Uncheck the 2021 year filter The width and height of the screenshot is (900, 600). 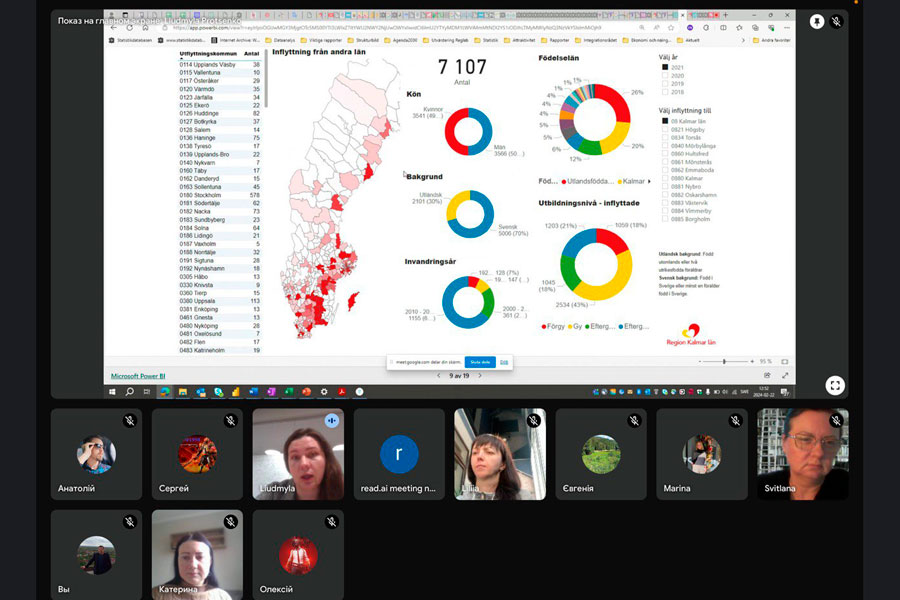pyautogui.click(x=665, y=67)
